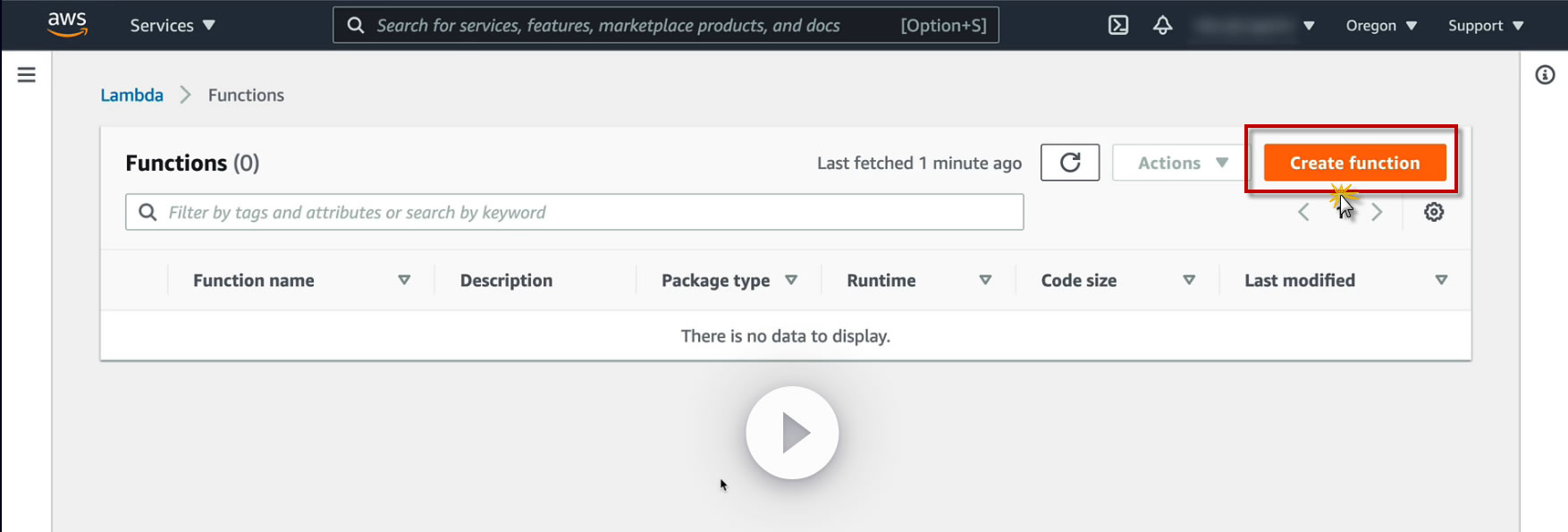This screenshot has height=532, width=1568.
Task: Refresh the functions list
Action: [1070, 163]
